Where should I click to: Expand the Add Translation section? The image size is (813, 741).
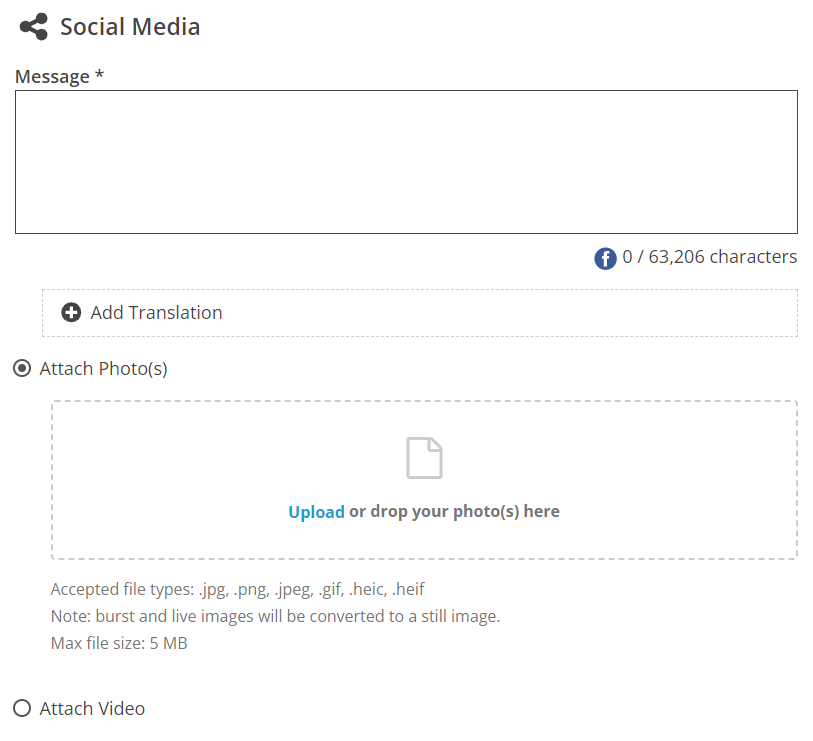(420, 313)
